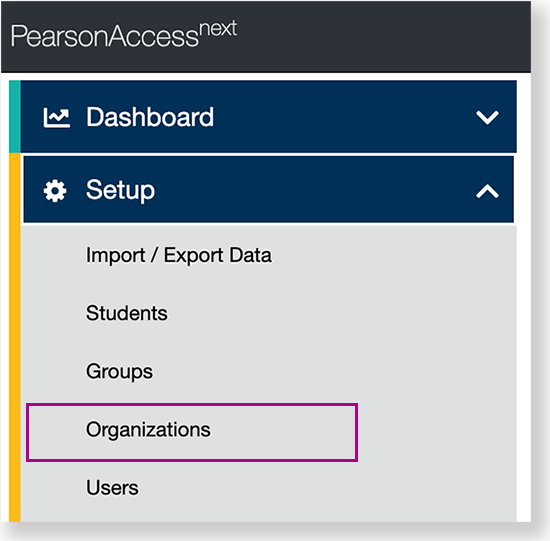The image size is (550, 541).
Task: Go to the Students page
Action: point(127,313)
